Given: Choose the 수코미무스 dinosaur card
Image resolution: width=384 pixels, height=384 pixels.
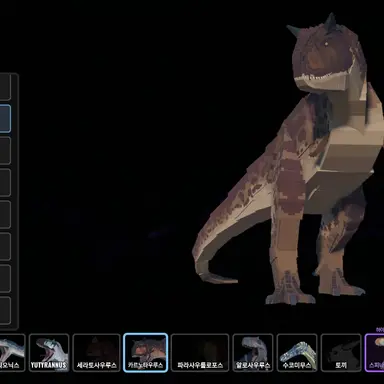Looking at the screenshot, I should [297, 353].
